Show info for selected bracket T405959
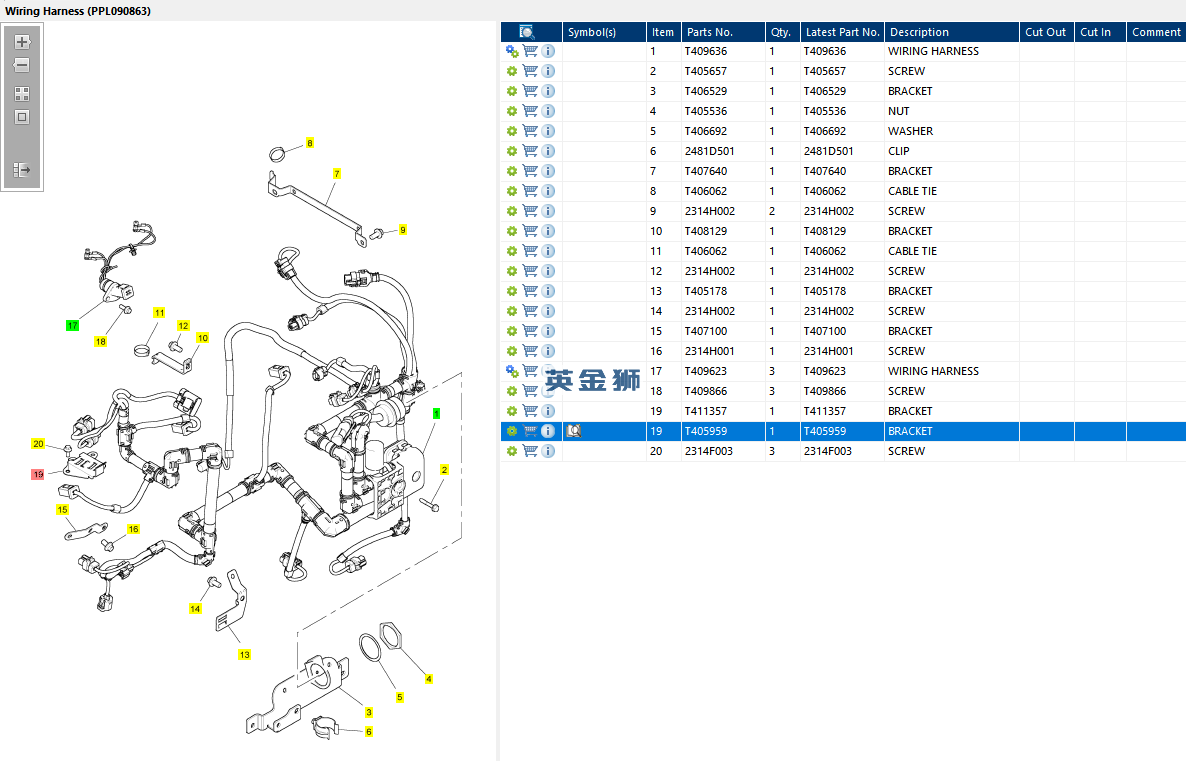 548,431
